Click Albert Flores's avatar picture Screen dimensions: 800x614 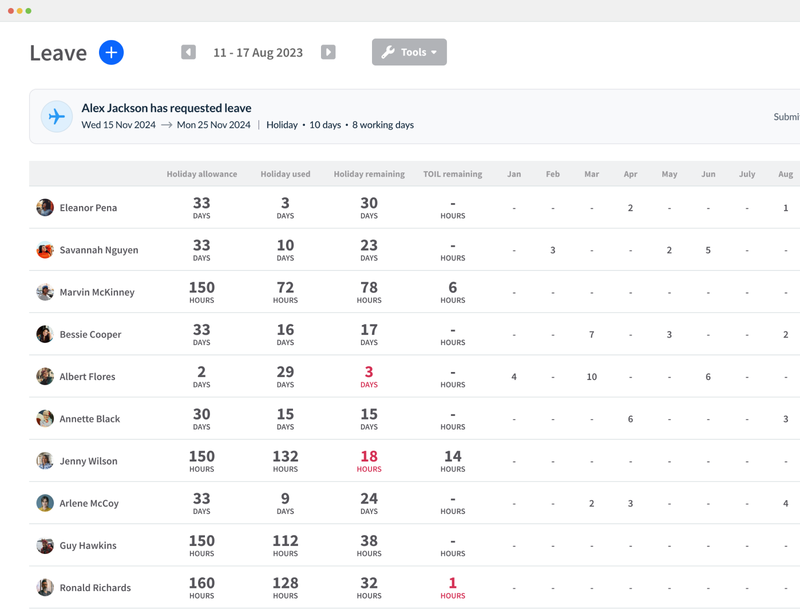point(45,377)
